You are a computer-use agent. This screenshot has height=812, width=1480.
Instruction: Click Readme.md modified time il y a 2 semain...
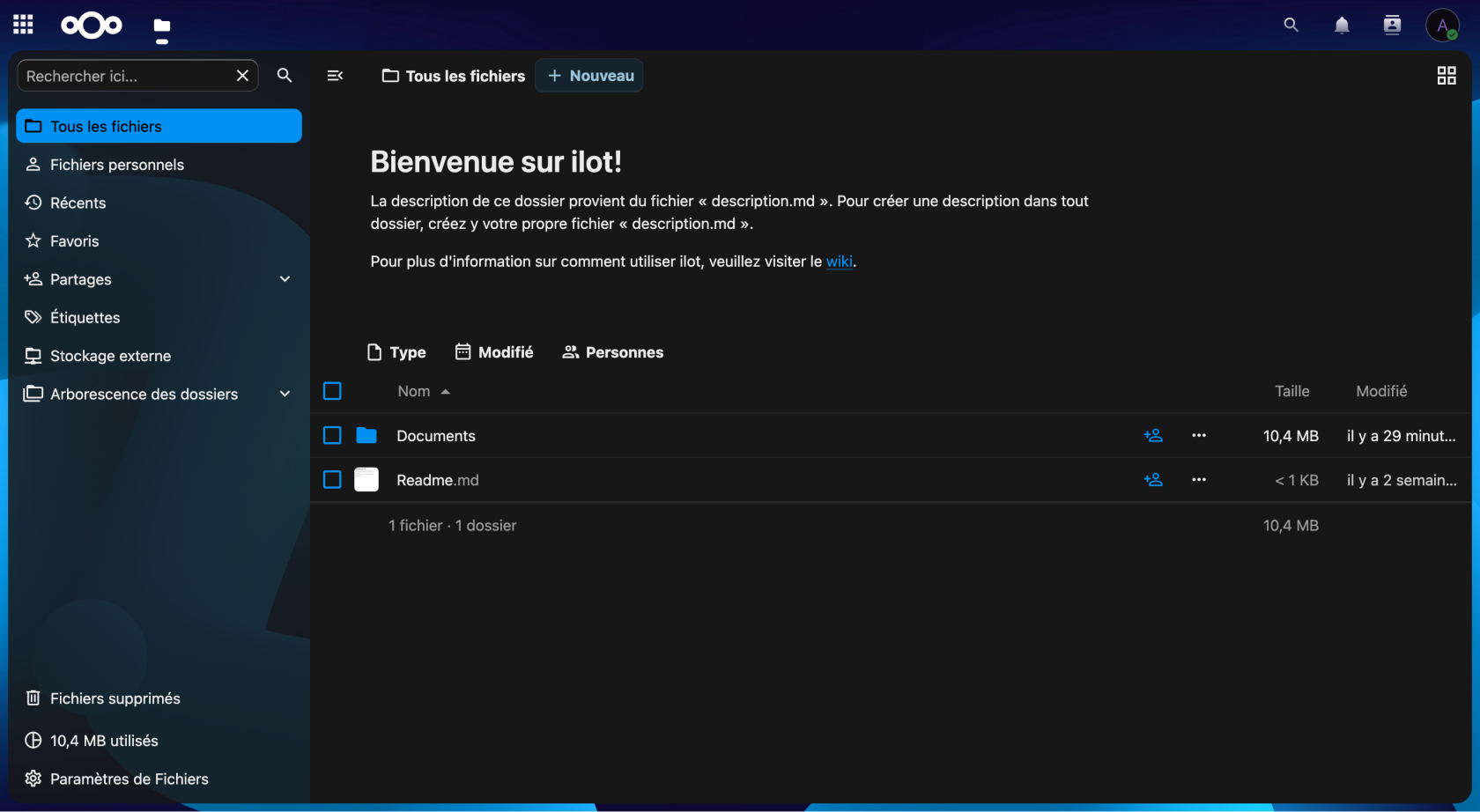point(1402,480)
